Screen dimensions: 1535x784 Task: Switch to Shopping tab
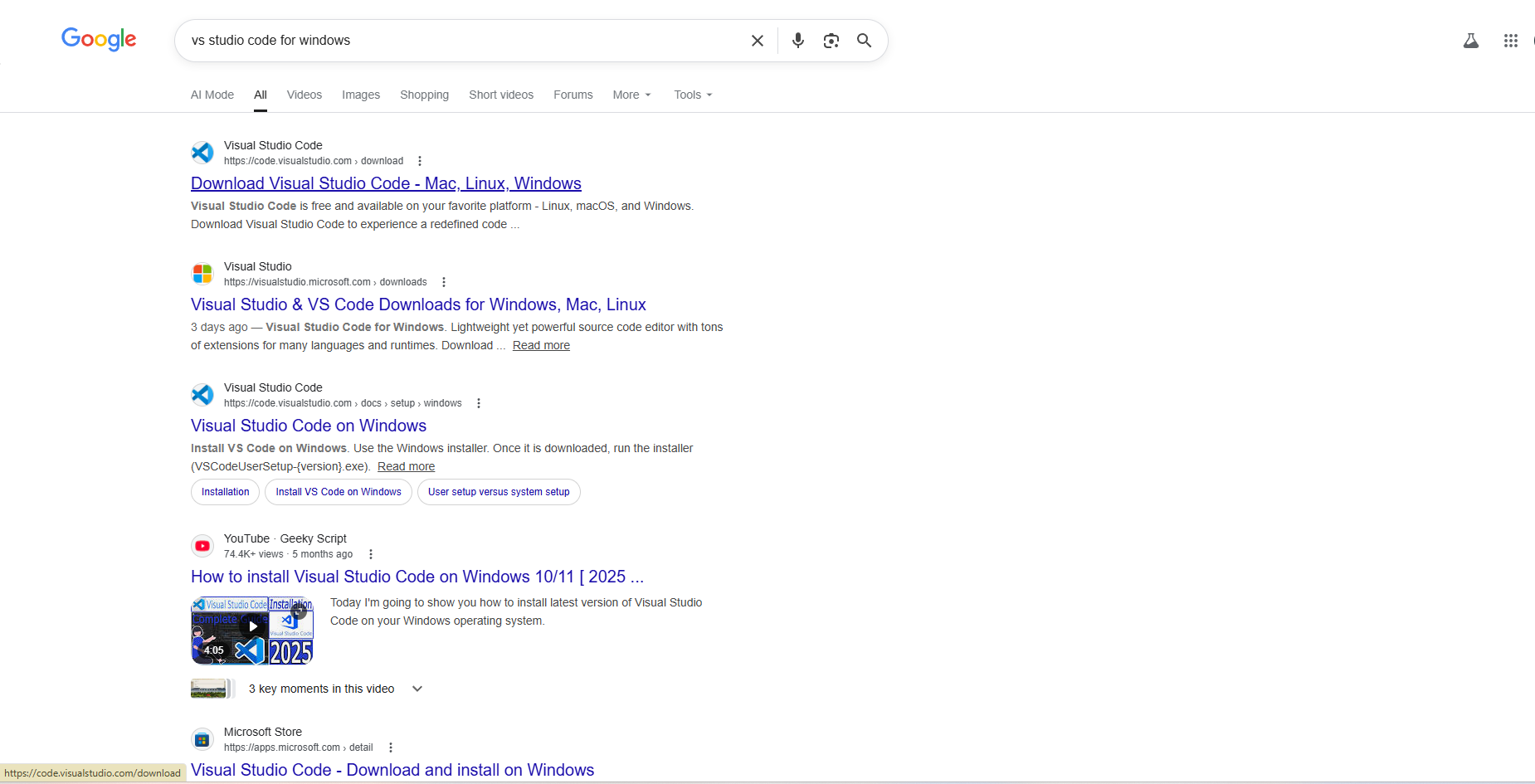424,95
